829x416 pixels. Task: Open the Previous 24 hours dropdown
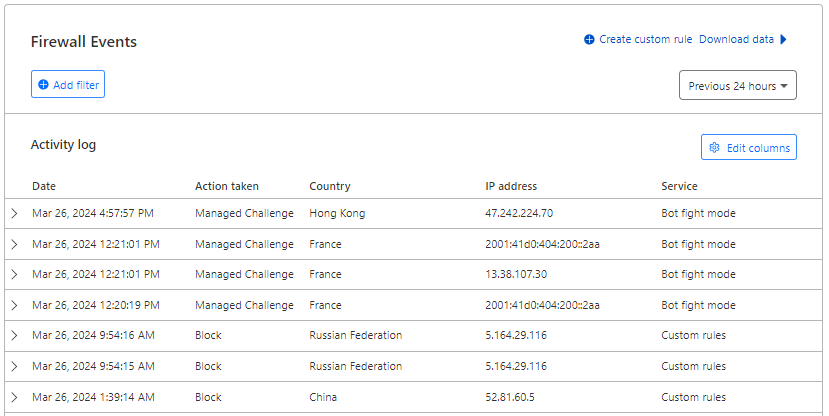tap(738, 85)
